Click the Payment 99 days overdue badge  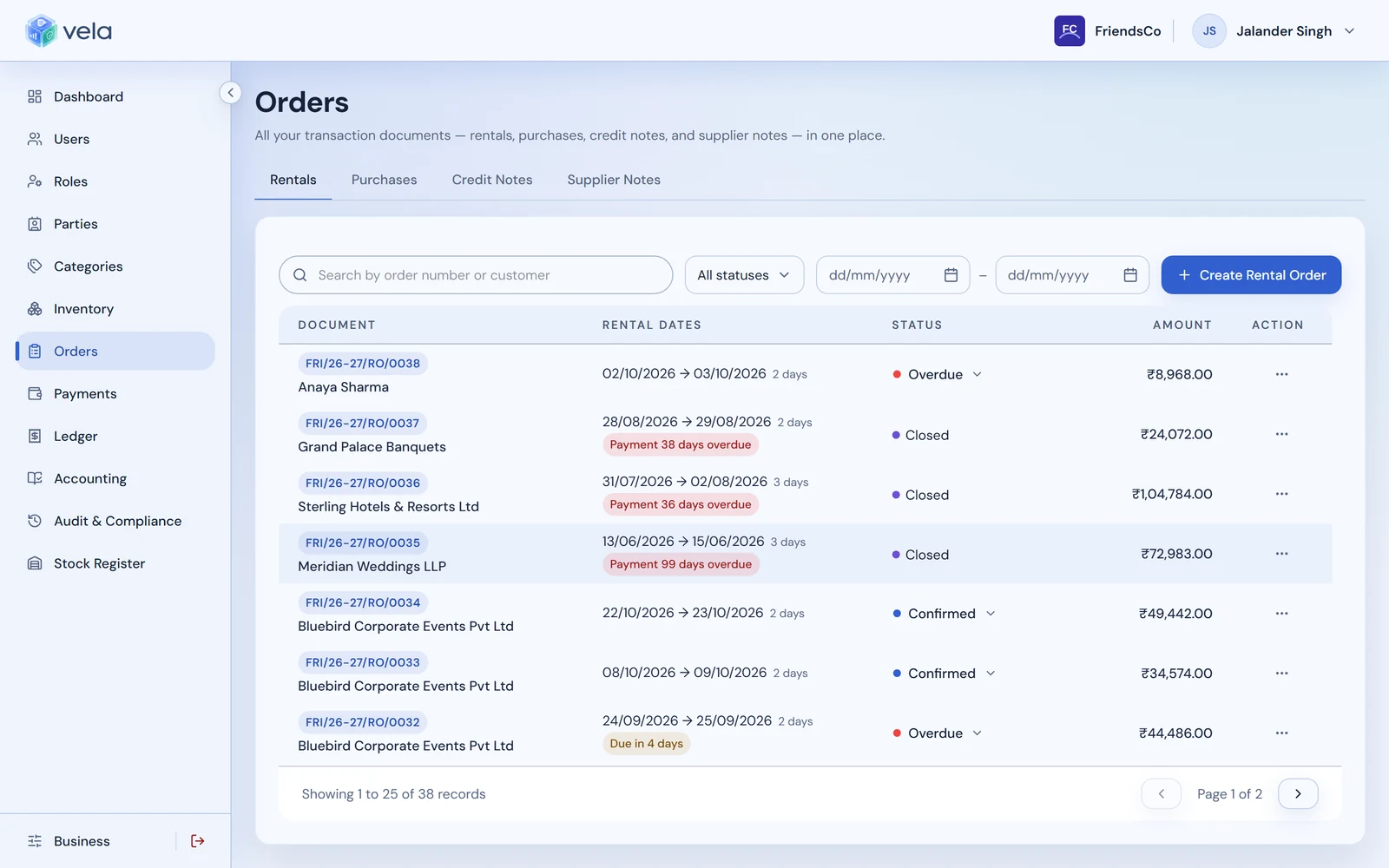tap(681, 564)
